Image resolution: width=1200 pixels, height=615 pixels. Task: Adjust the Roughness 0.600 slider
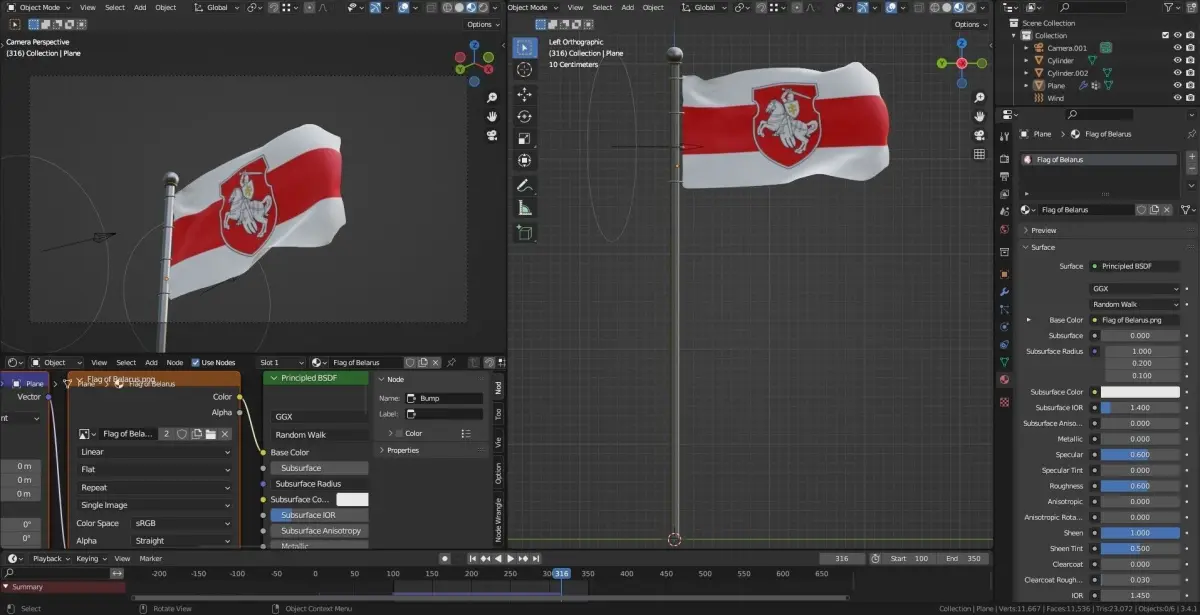1141,486
